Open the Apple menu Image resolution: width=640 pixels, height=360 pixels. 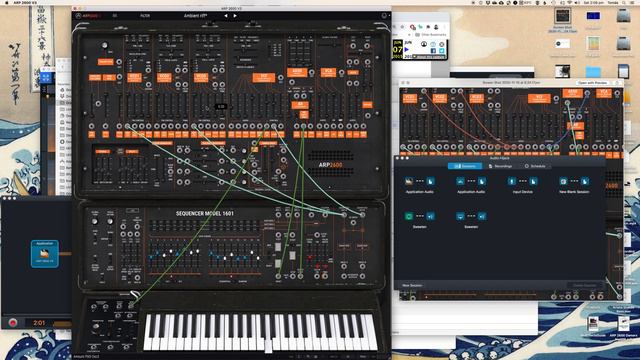pyautogui.click(x=6, y=2)
